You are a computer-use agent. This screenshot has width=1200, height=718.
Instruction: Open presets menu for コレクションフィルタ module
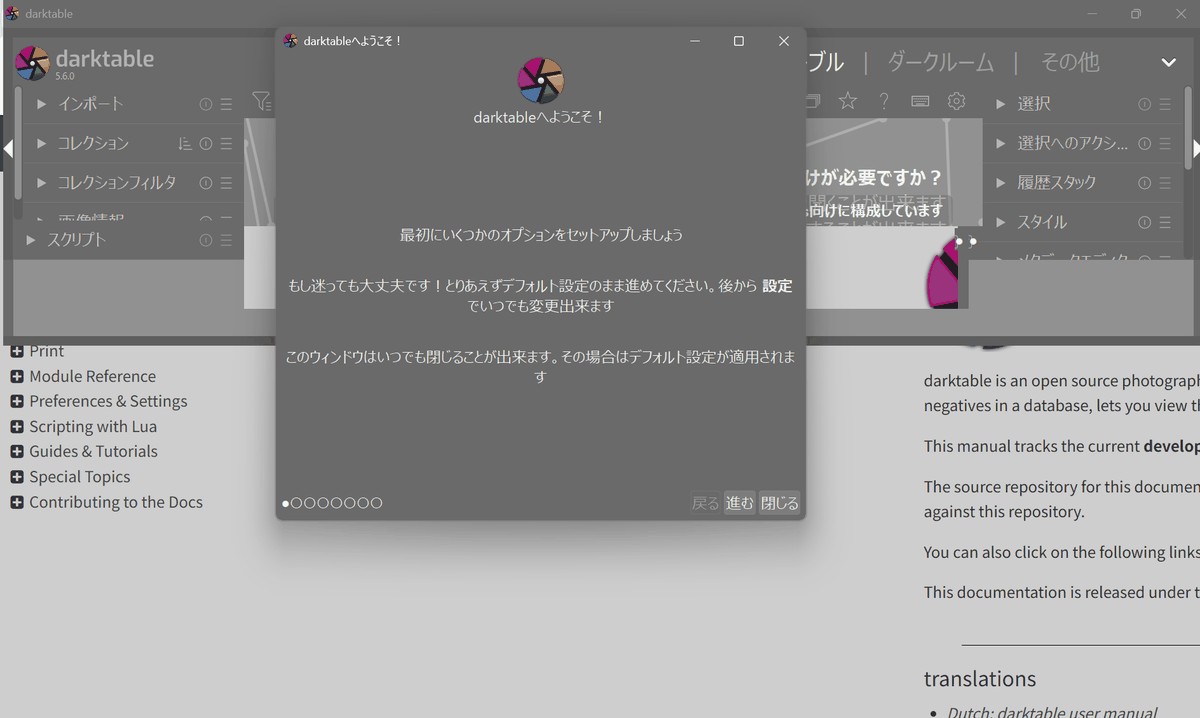[227, 183]
